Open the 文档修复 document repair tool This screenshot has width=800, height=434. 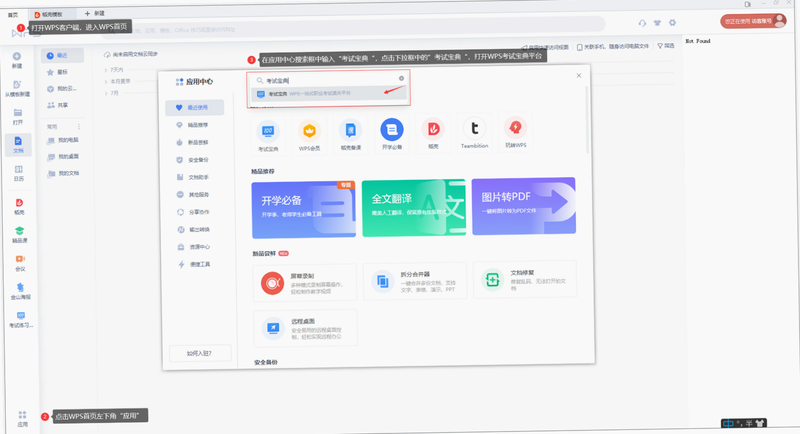point(525,279)
